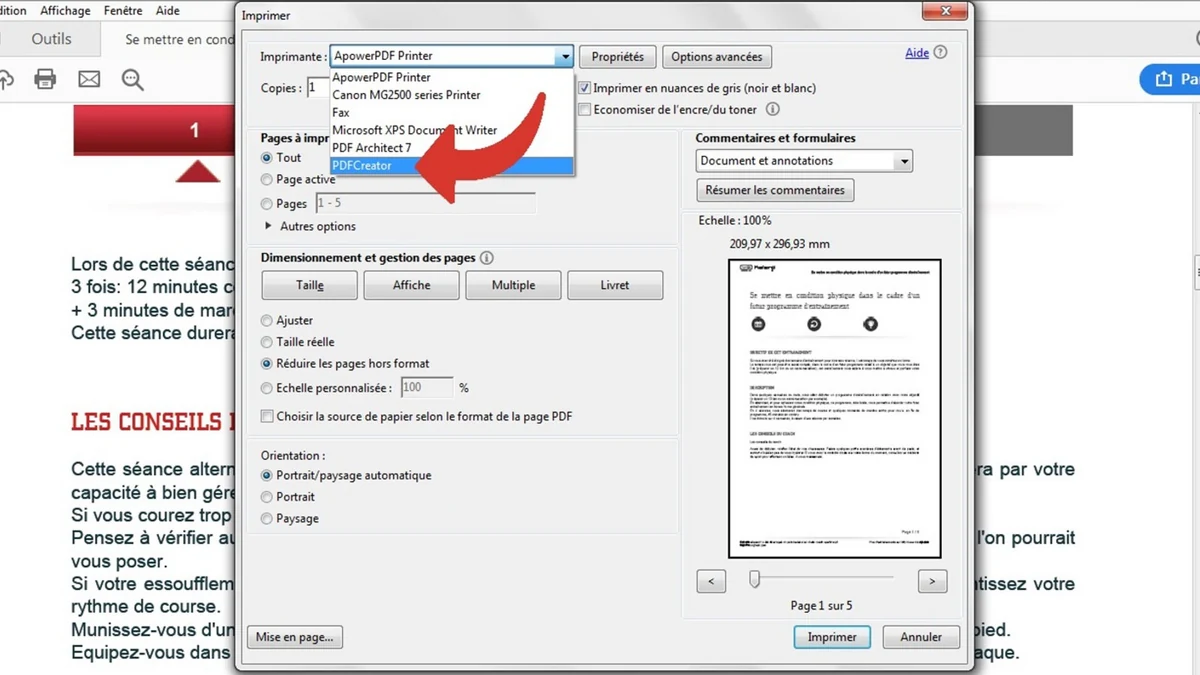Choose PDFCreator from the printer list

pyautogui.click(x=362, y=166)
